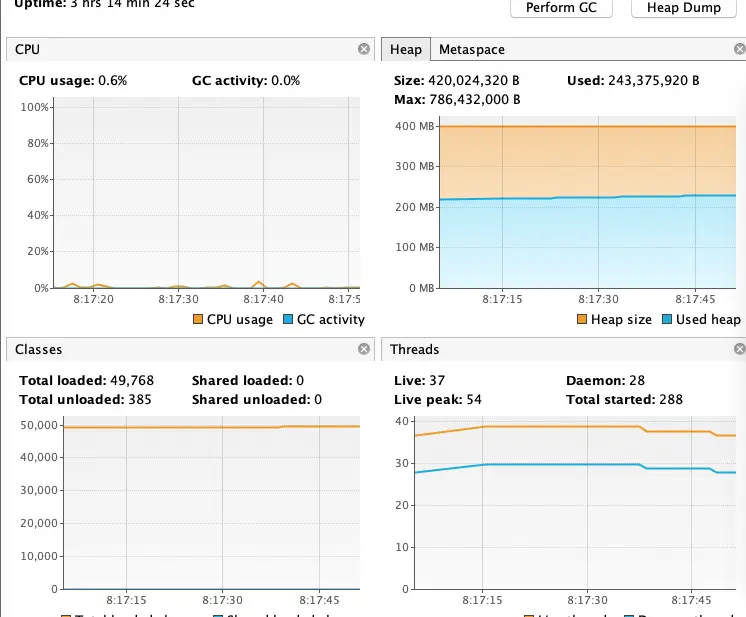The height and width of the screenshot is (617, 746).
Task: Click the 30 axis label in Threads chart
Action: 402,463
